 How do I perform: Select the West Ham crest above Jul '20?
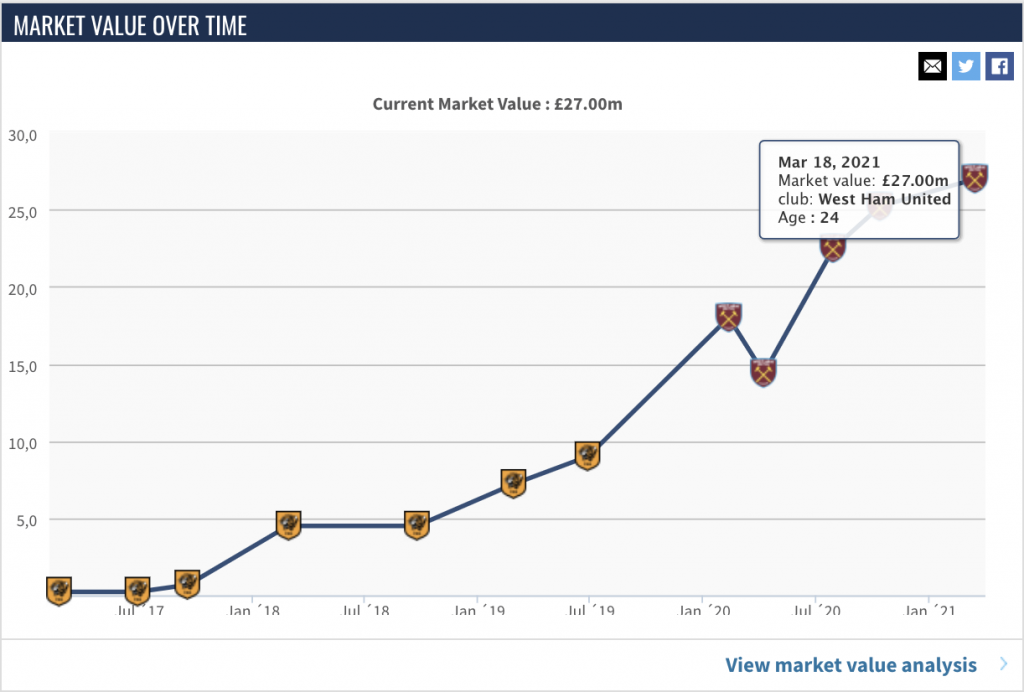coord(833,246)
